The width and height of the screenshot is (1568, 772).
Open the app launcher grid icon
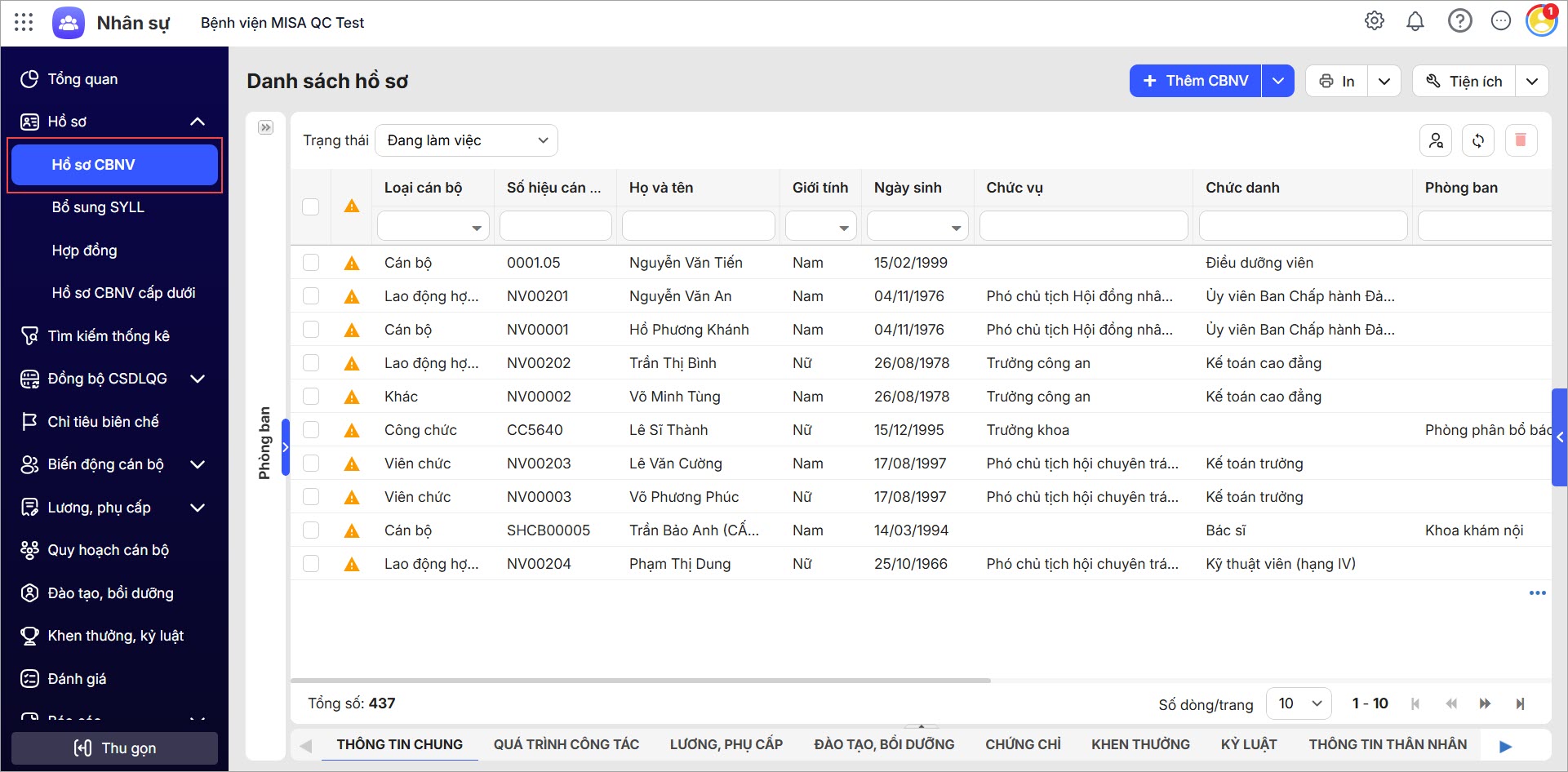click(24, 22)
